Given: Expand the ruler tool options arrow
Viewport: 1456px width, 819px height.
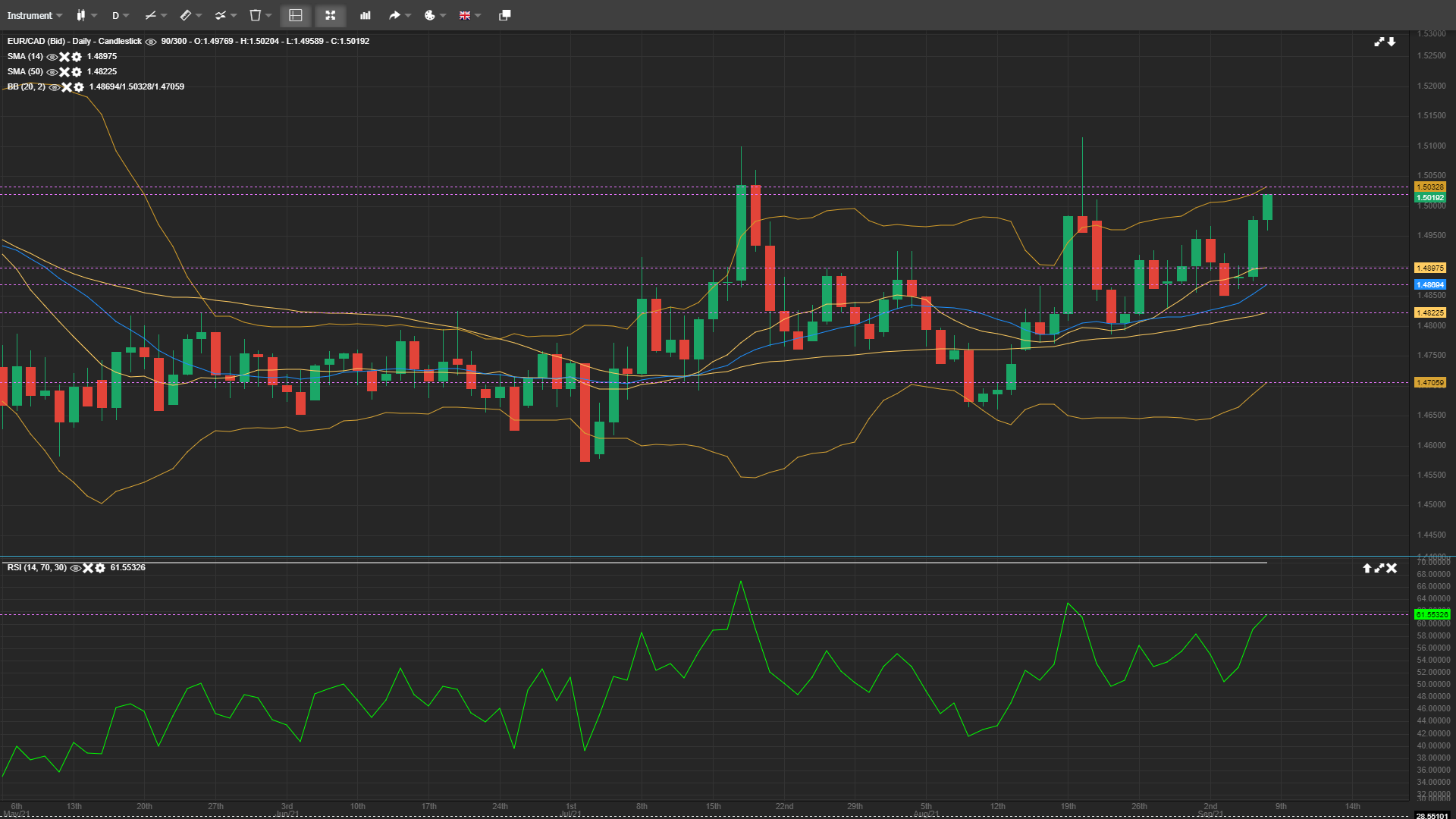Looking at the screenshot, I should click(199, 15).
